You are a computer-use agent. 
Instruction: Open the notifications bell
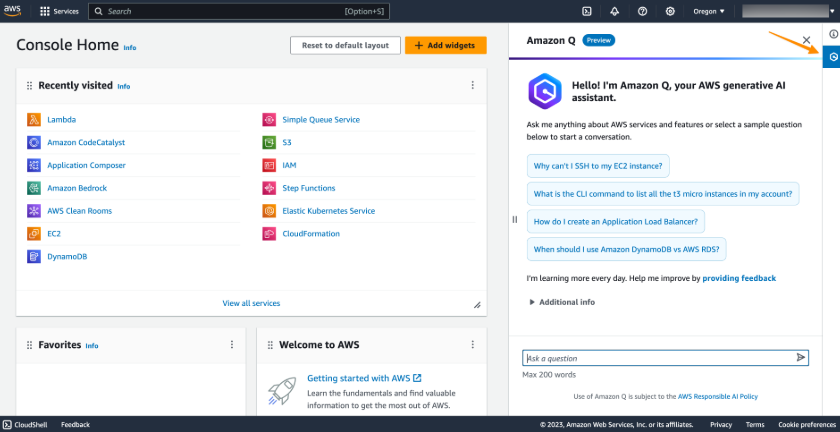coord(614,11)
